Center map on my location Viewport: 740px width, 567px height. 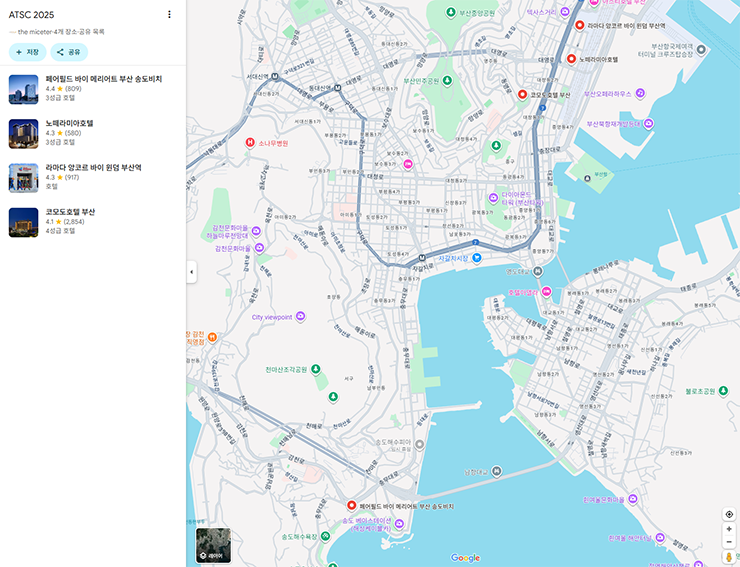[x=729, y=514]
